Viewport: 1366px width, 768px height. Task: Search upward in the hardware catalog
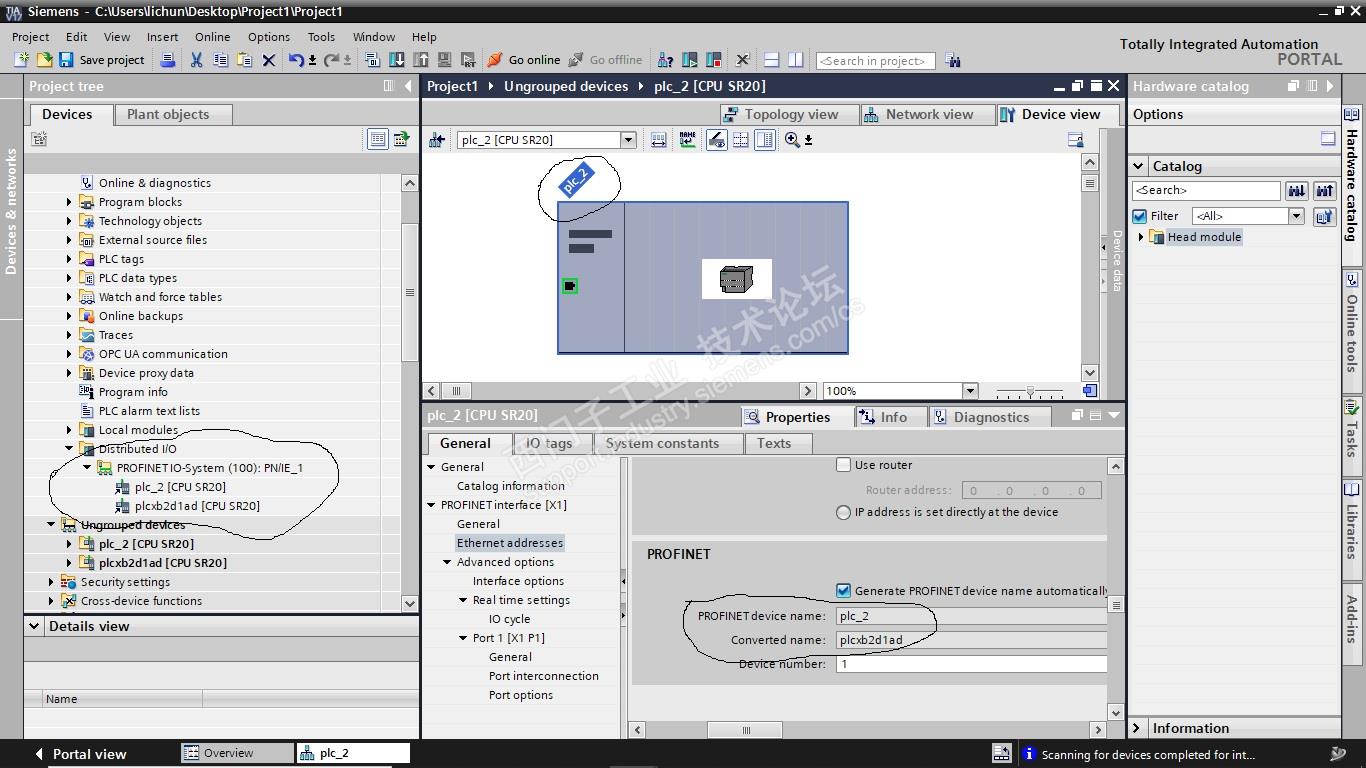(1324, 190)
